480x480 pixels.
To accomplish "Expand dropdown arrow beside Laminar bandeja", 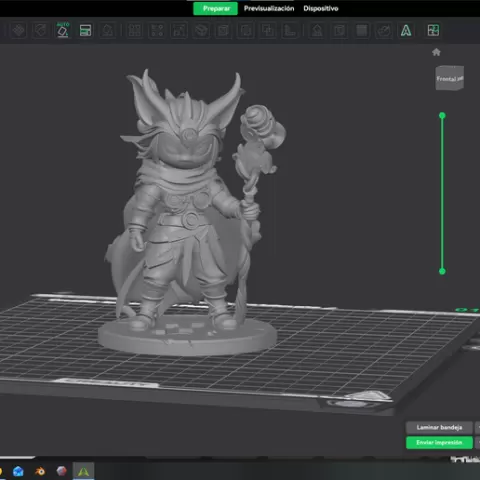I will coord(477,427).
